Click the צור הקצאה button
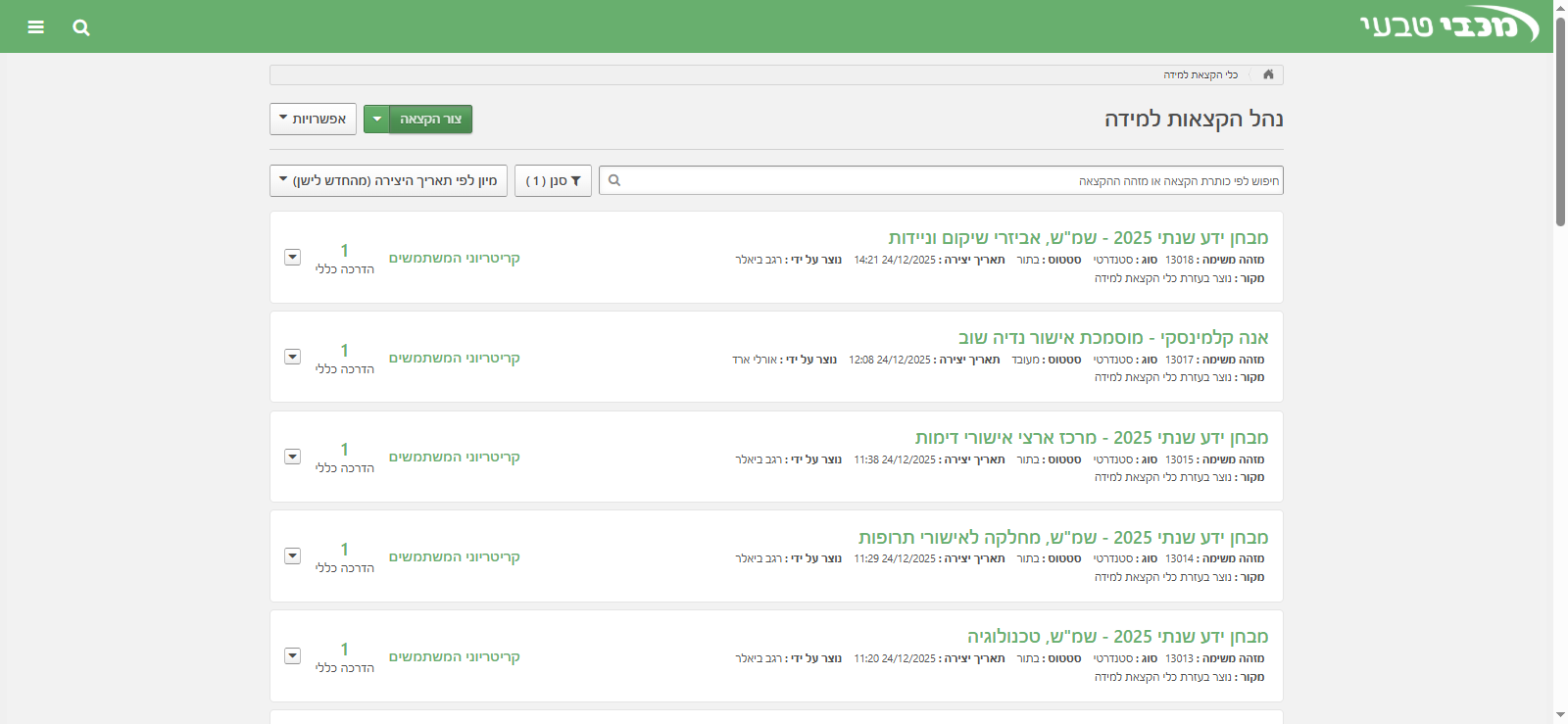This screenshot has height=724, width=1568. 431,120
